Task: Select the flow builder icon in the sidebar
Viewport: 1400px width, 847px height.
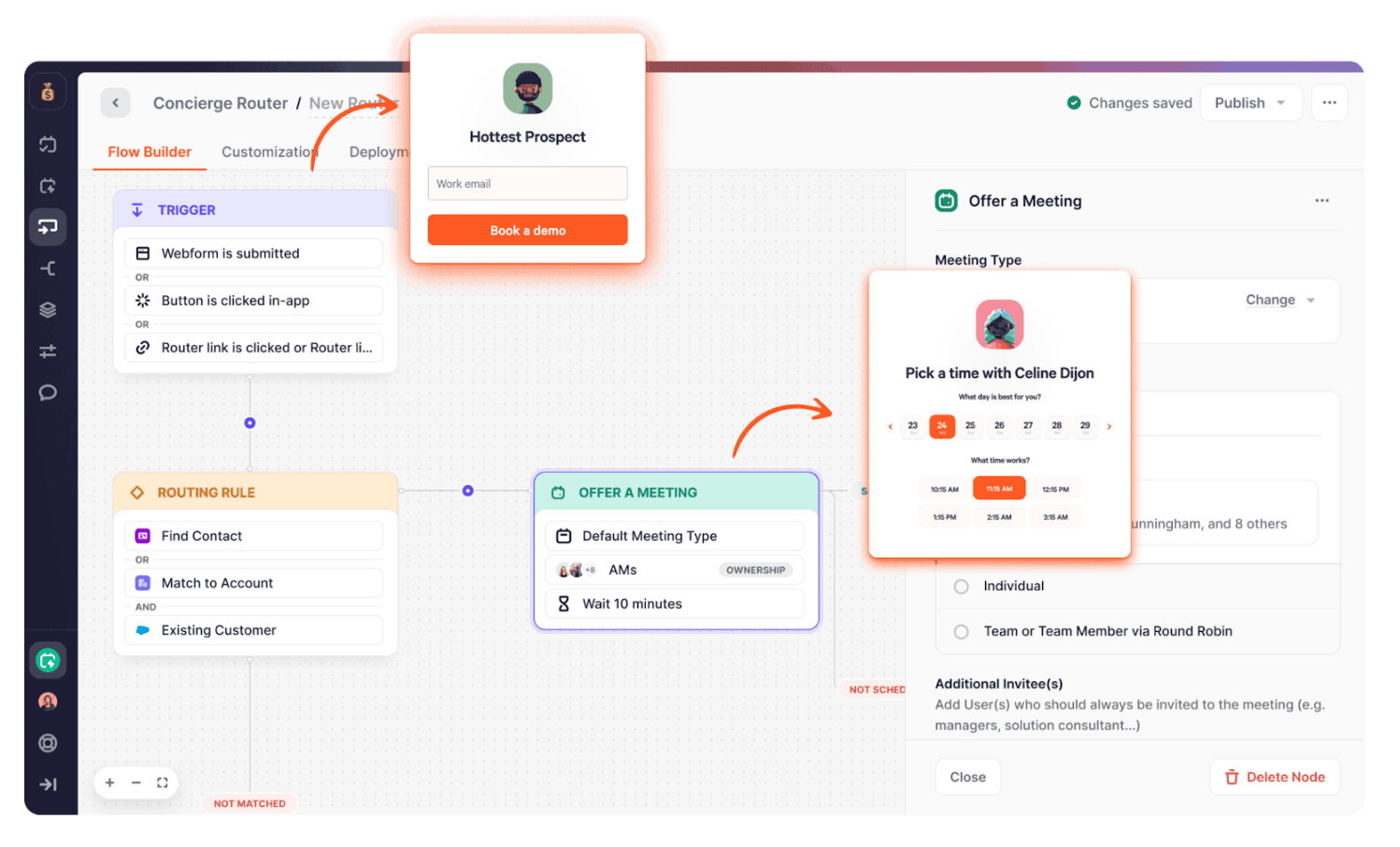Action: (48, 226)
